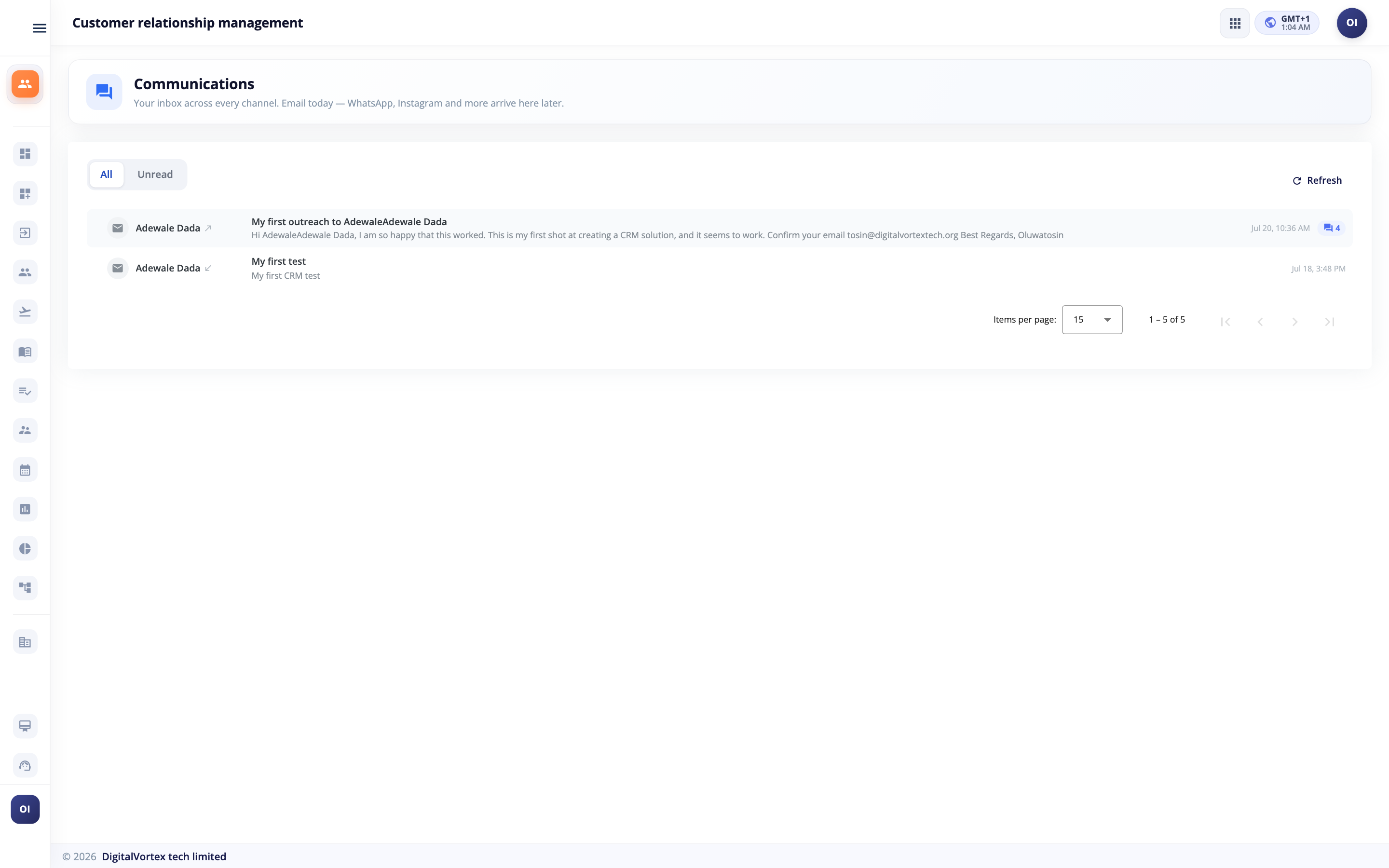
Task: Click the Communications chat bubbles icon
Action: 104,92
